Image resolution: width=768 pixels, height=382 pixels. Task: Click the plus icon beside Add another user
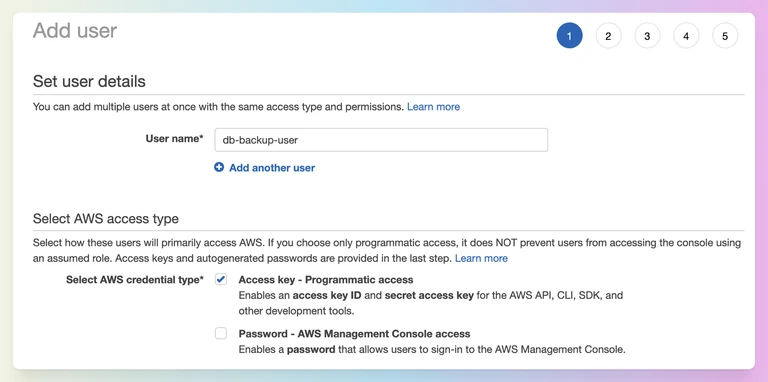pos(219,167)
